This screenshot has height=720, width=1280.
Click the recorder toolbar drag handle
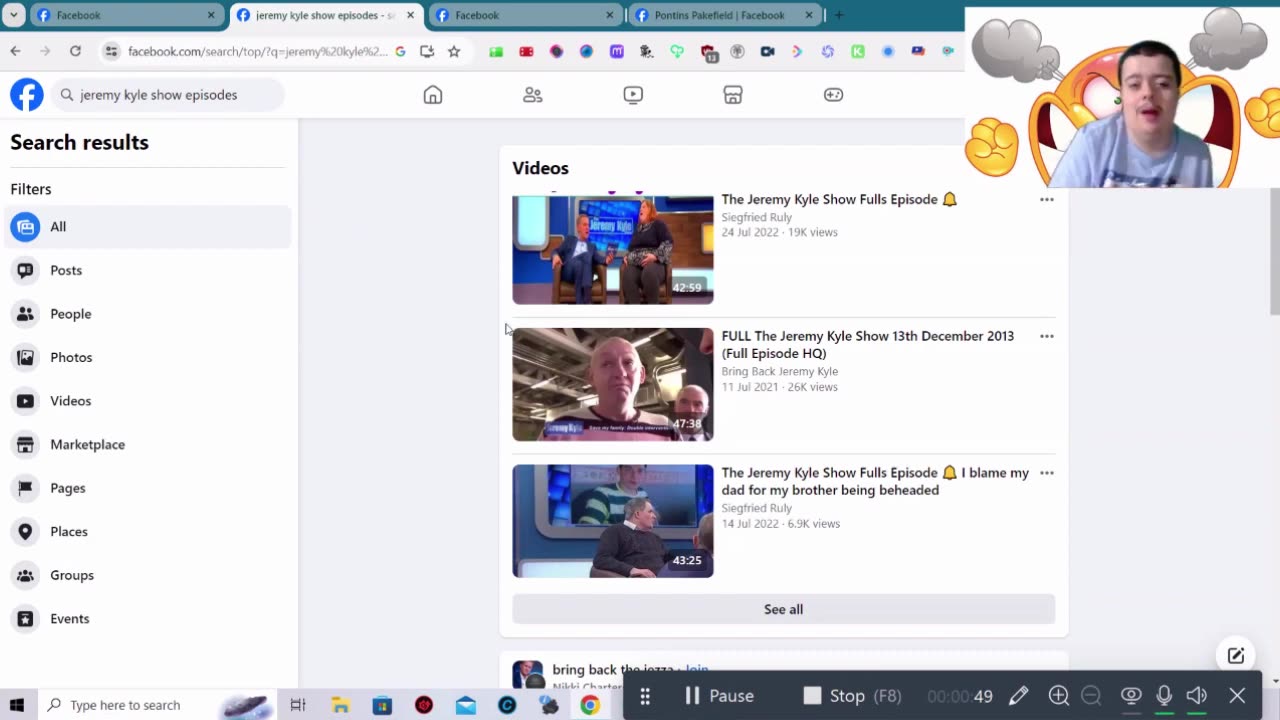[x=645, y=696]
